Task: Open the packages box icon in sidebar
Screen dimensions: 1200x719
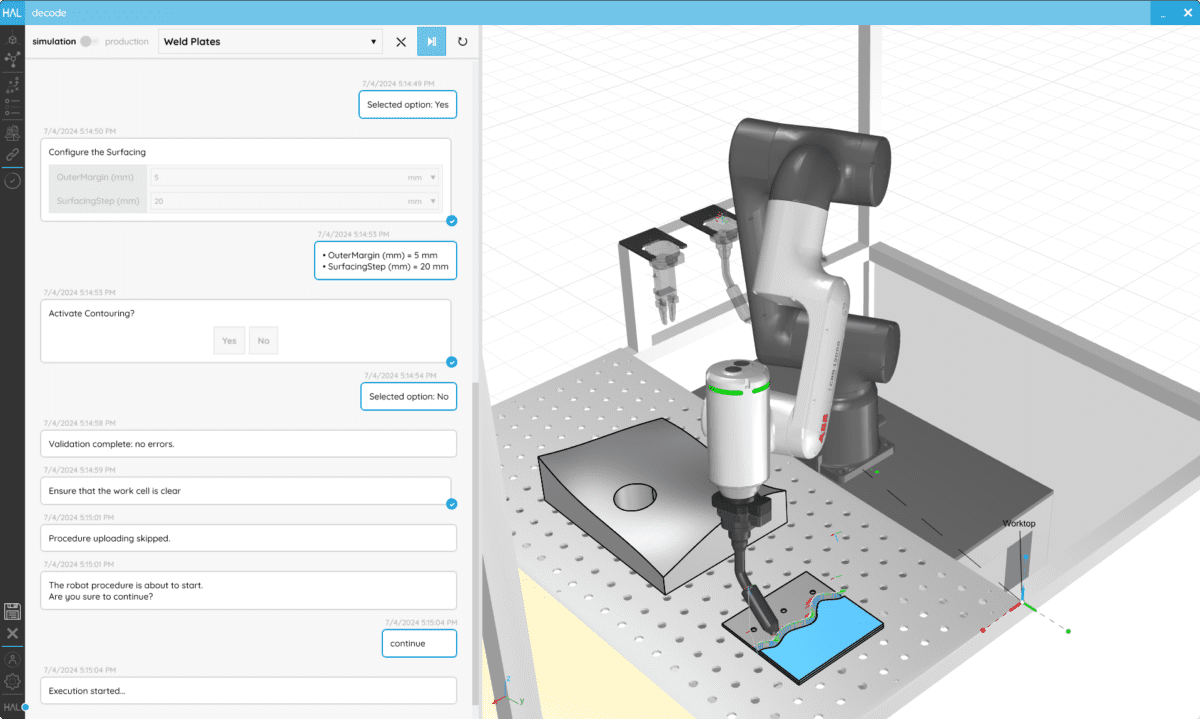Action: [12, 132]
